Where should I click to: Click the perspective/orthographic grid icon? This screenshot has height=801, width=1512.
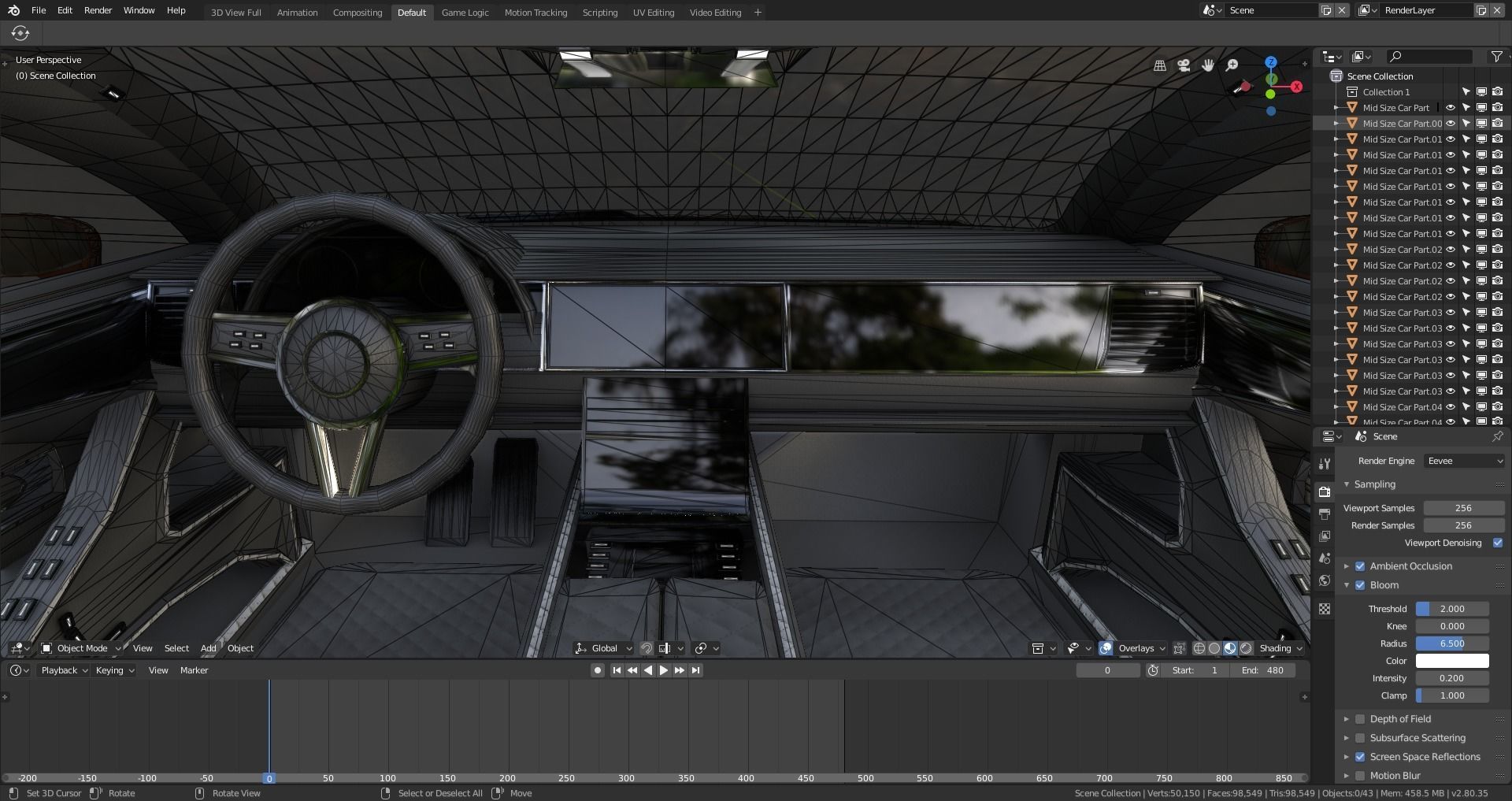pyautogui.click(x=1160, y=65)
